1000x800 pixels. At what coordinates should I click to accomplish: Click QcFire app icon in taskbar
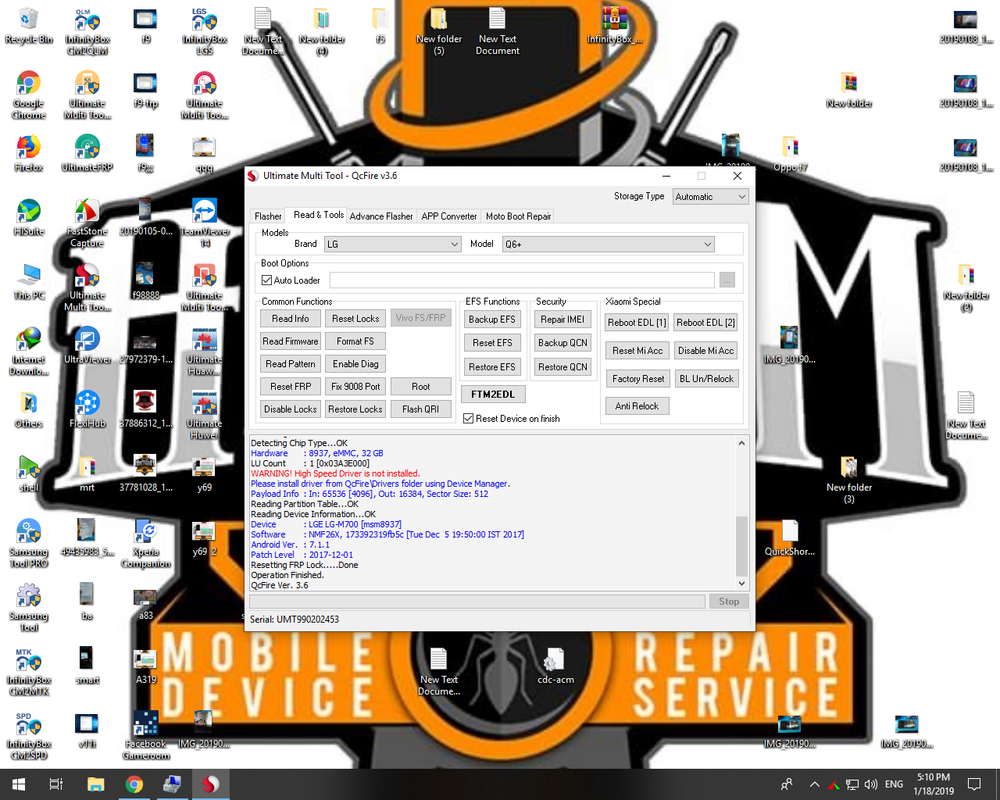tap(210, 784)
